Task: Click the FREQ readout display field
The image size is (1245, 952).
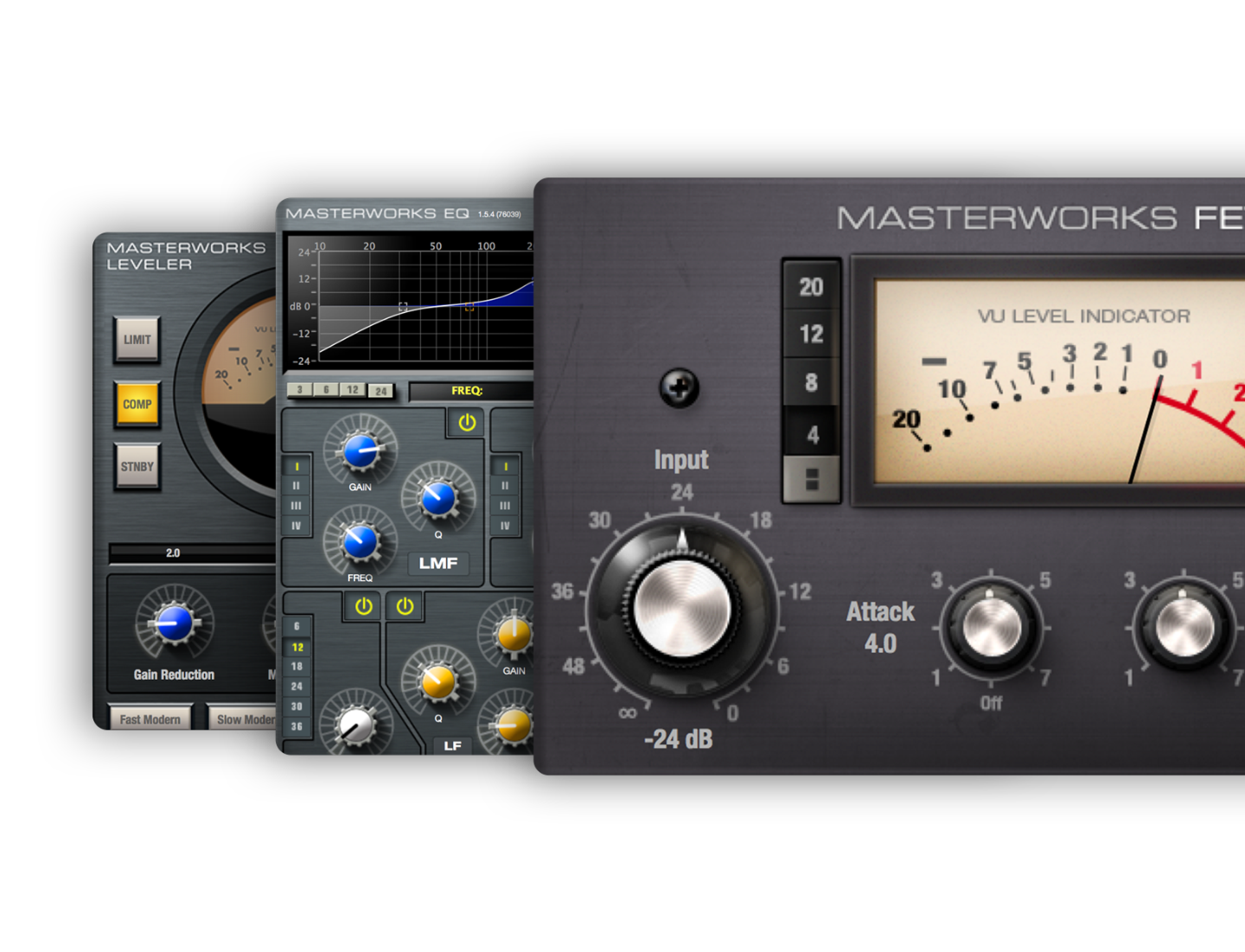Action: pyautogui.click(x=471, y=391)
